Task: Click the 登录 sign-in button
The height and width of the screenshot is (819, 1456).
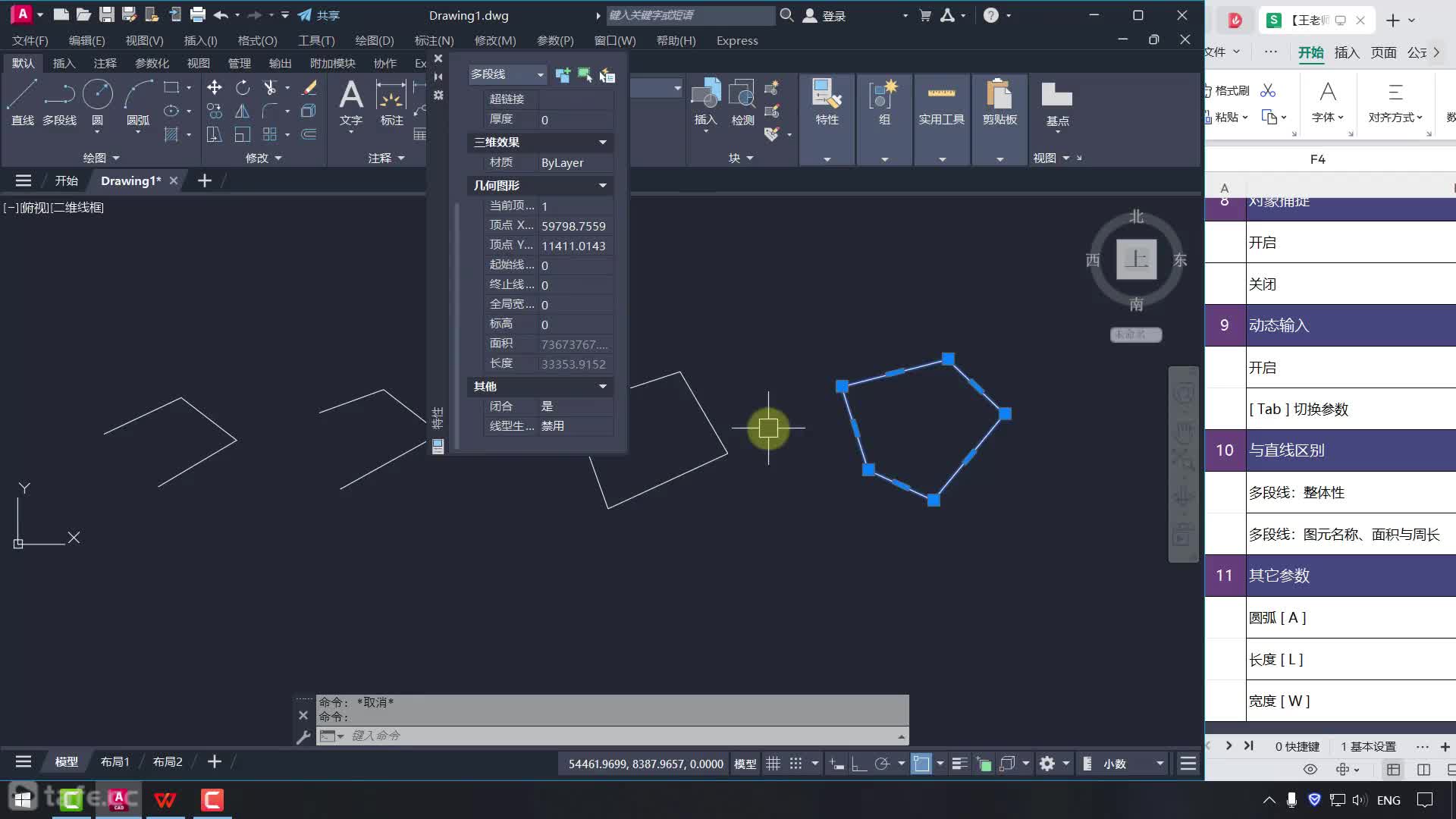Action: pyautogui.click(x=825, y=15)
